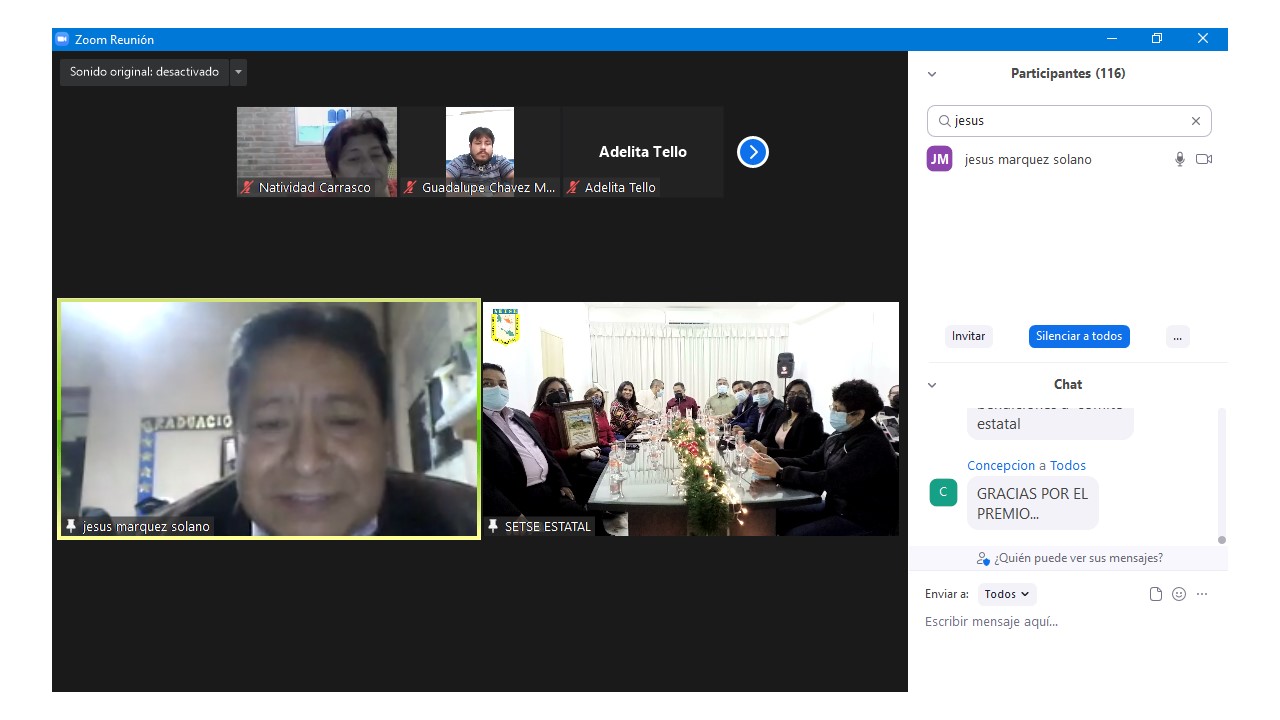The width and height of the screenshot is (1280, 720).
Task: Open emoji picker in chat
Action: [1179, 594]
